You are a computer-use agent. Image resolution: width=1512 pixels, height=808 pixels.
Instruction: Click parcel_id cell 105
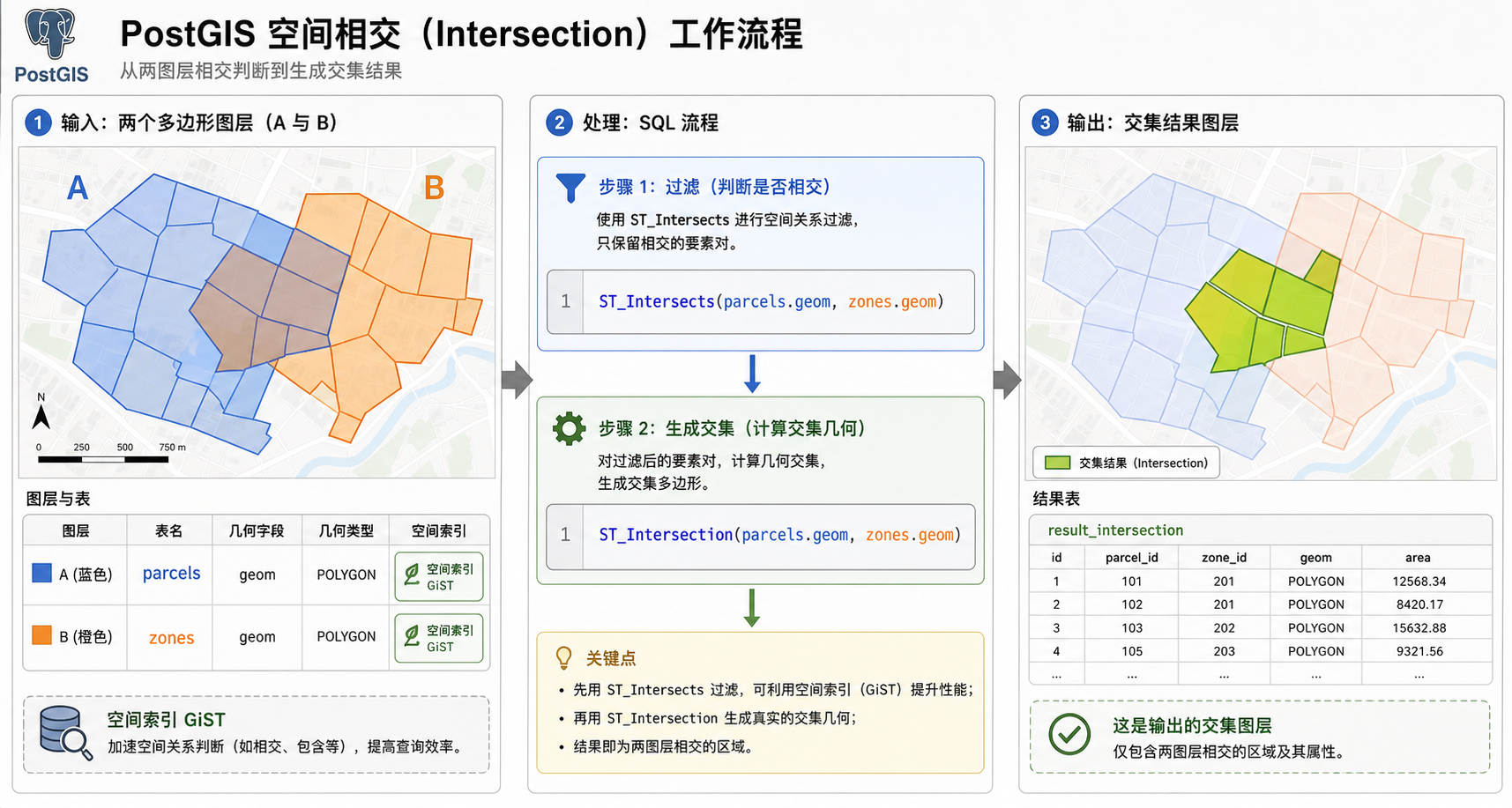pyautogui.click(x=1132, y=651)
